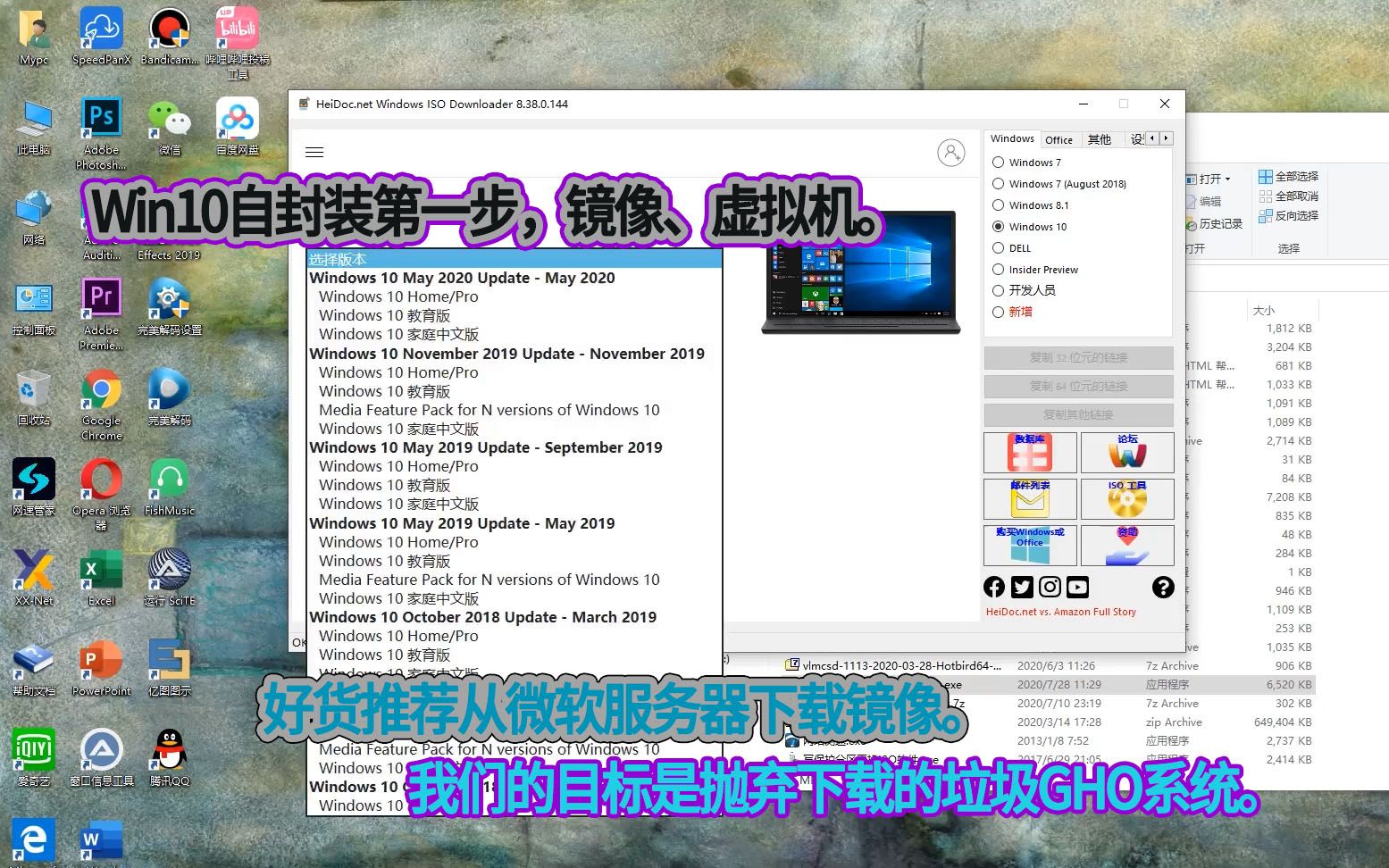Select the 新增 radio button

pos(999,312)
